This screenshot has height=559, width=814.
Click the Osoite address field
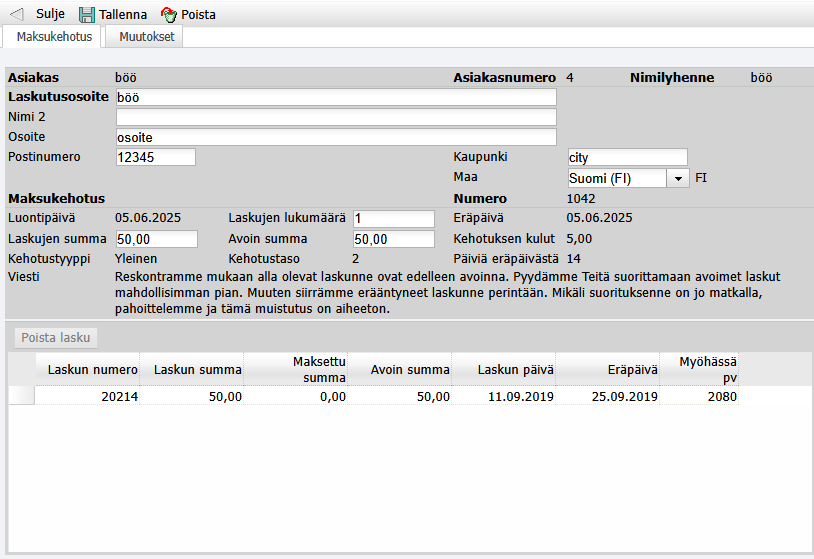(336, 137)
